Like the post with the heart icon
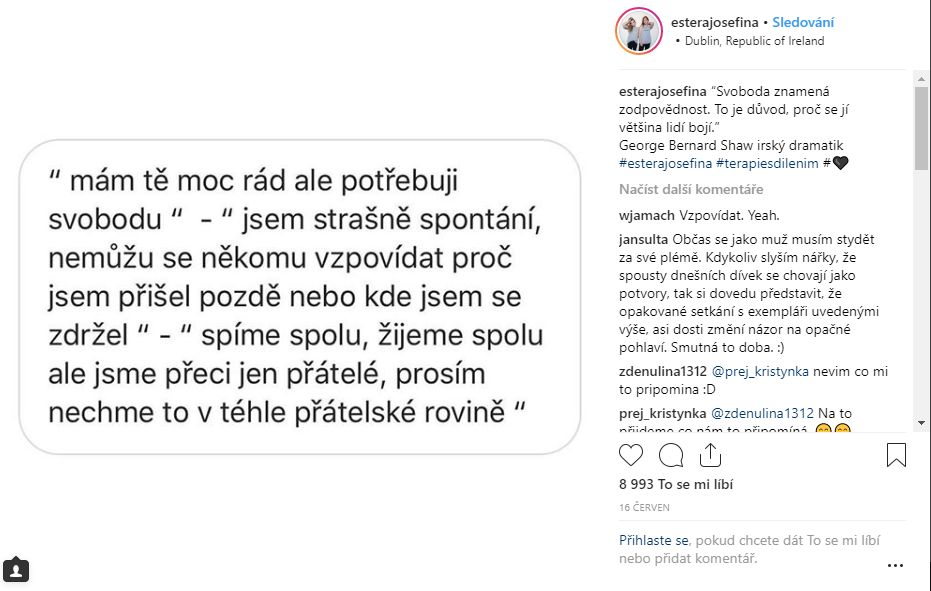This screenshot has height=591, width=931. click(x=631, y=456)
